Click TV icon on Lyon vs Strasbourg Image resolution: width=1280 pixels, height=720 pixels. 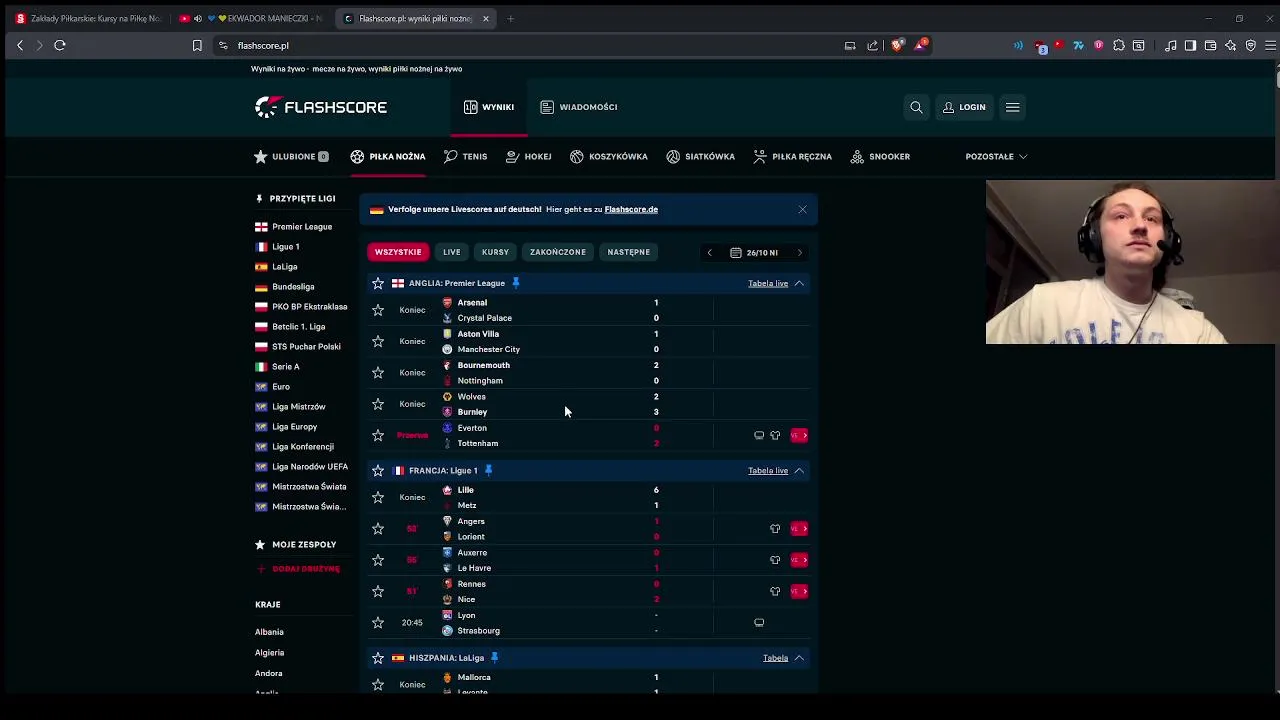[x=759, y=623]
